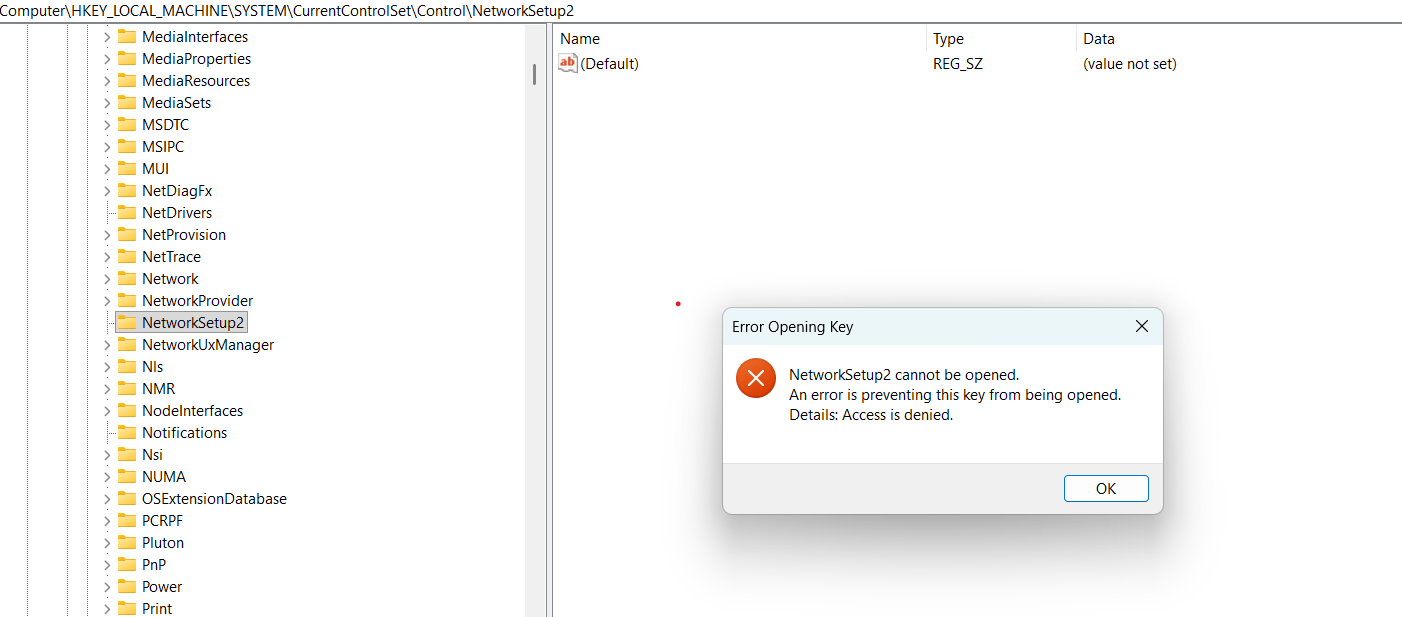Screen dimensions: 1402x617
Task: Click the red error icon in dialog
Action: pyautogui.click(x=755, y=378)
